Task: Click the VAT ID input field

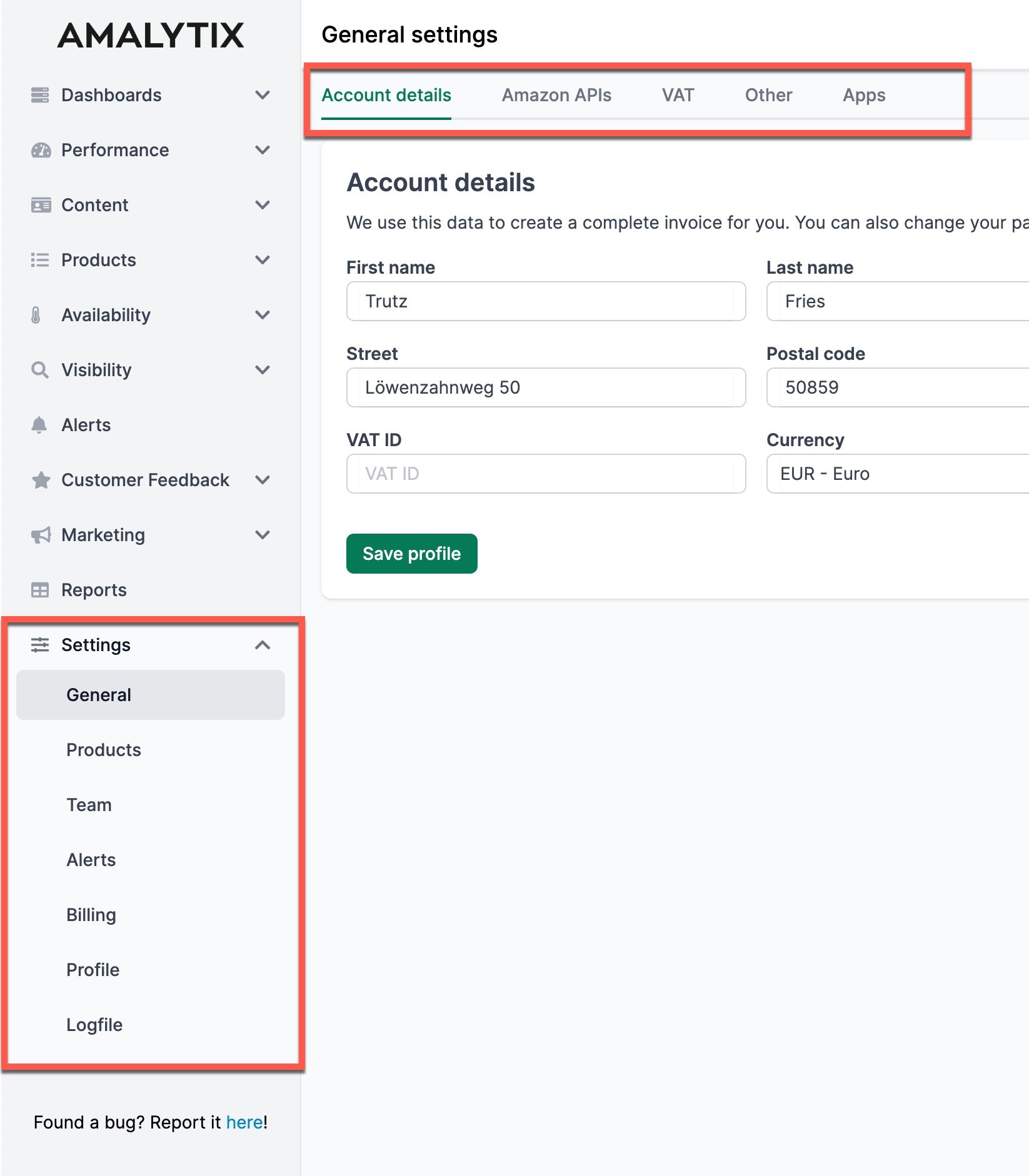Action: pyautogui.click(x=546, y=474)
